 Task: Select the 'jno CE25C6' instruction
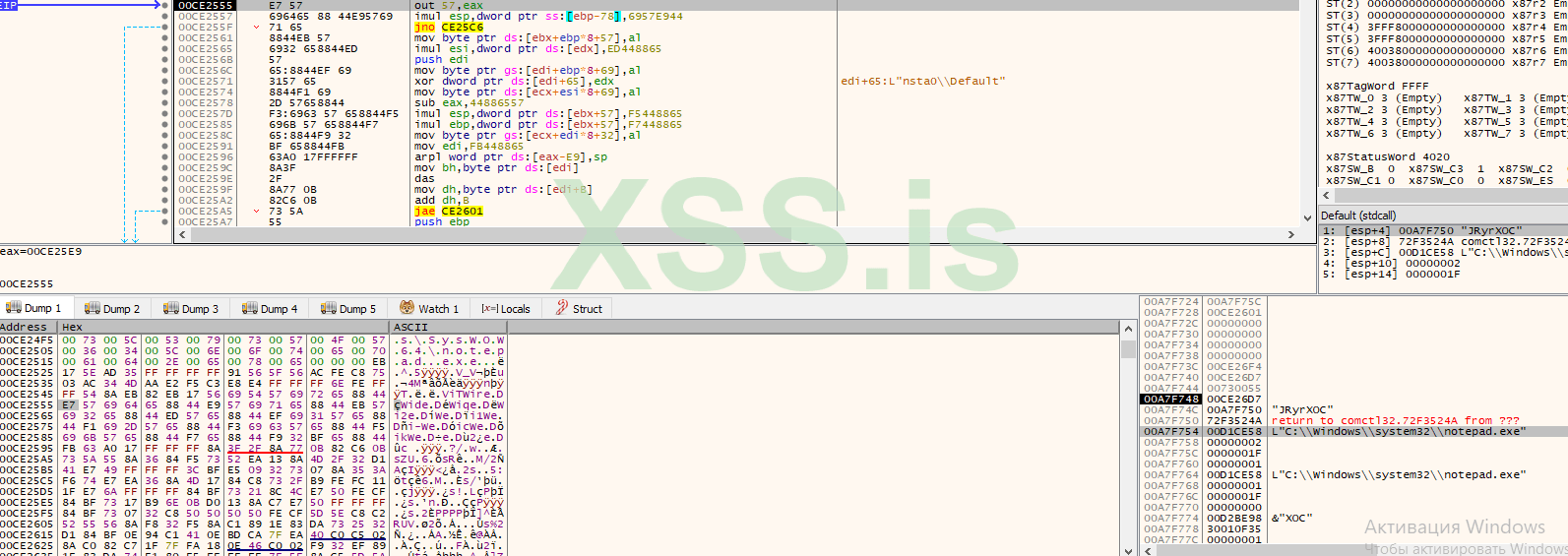tap(449, 28)
